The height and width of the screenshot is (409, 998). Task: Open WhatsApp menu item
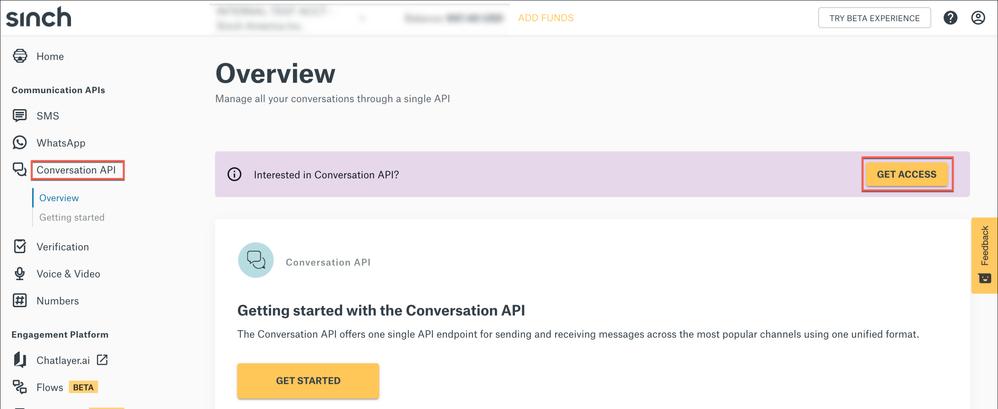pyautogui.click(x=60, y=142)
